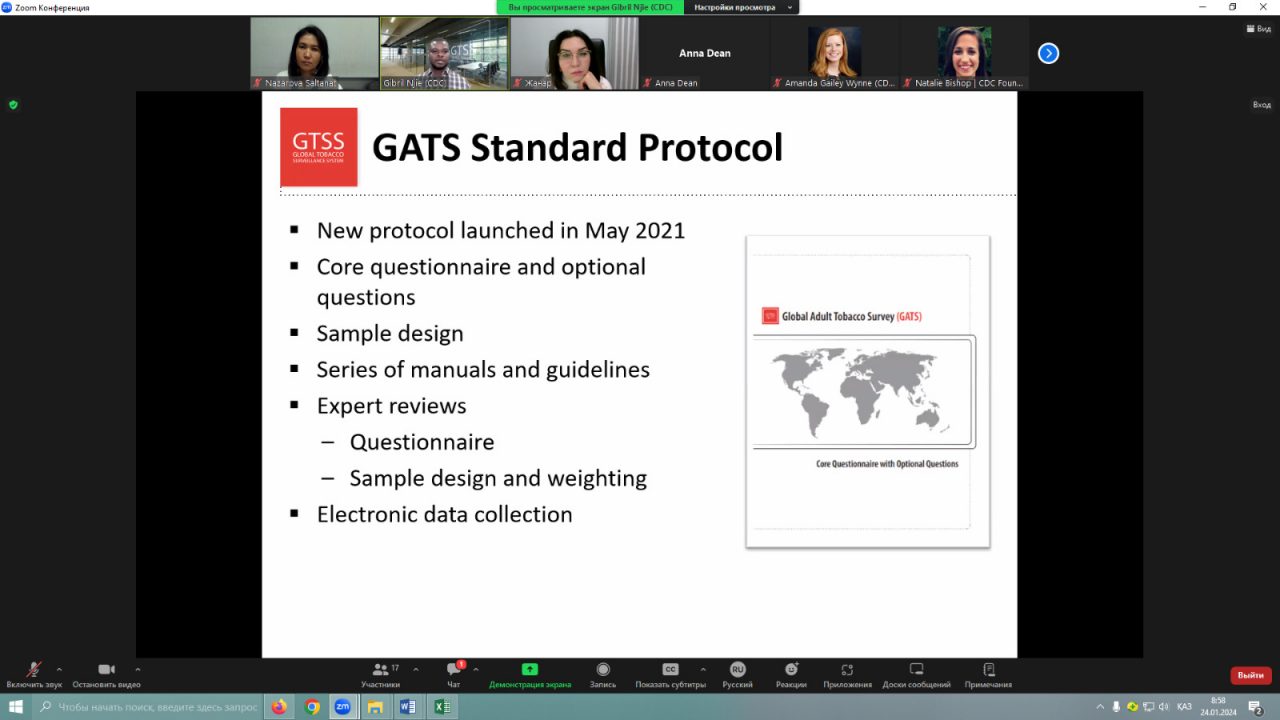1280x720 pixels.
Task: Open the Примечания notes panel
Action: [x=988, y=671]
